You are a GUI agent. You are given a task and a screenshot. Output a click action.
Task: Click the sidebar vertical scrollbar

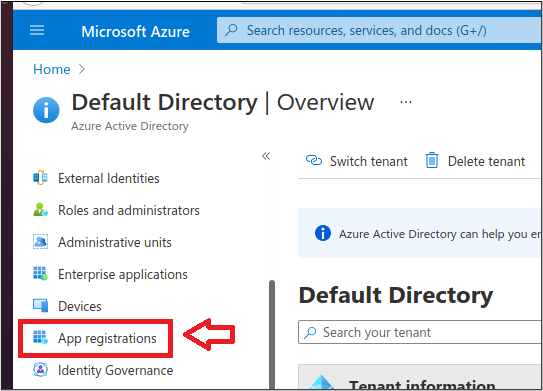click(x=272, y=334)
